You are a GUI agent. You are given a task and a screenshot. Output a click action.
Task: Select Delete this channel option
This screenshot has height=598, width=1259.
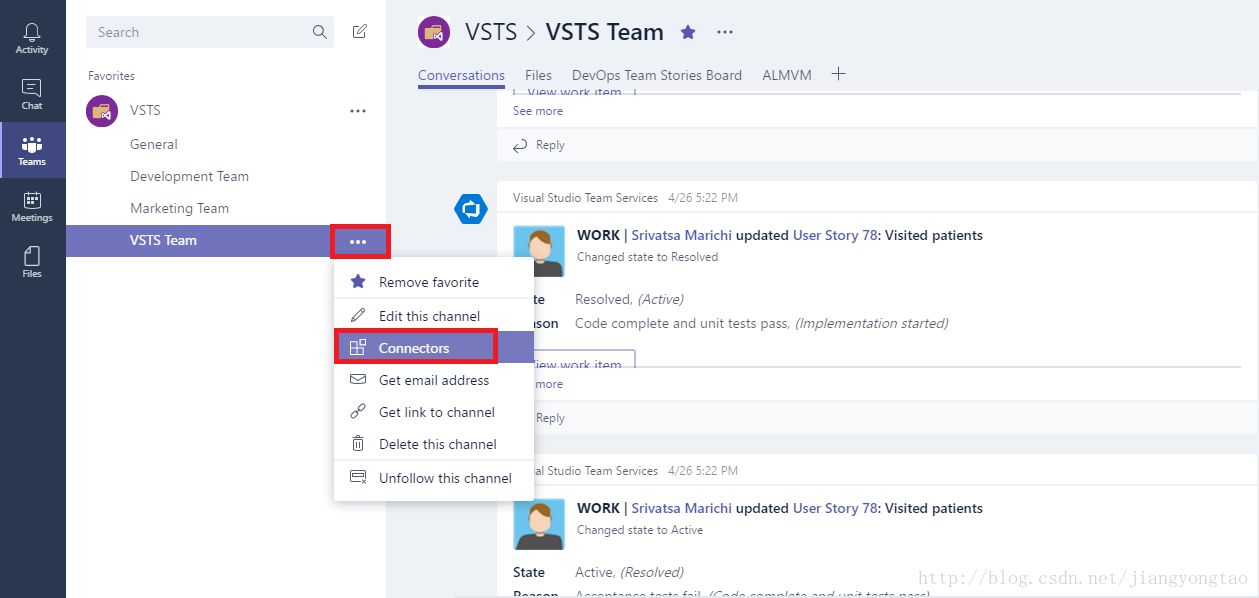(434, 444)
